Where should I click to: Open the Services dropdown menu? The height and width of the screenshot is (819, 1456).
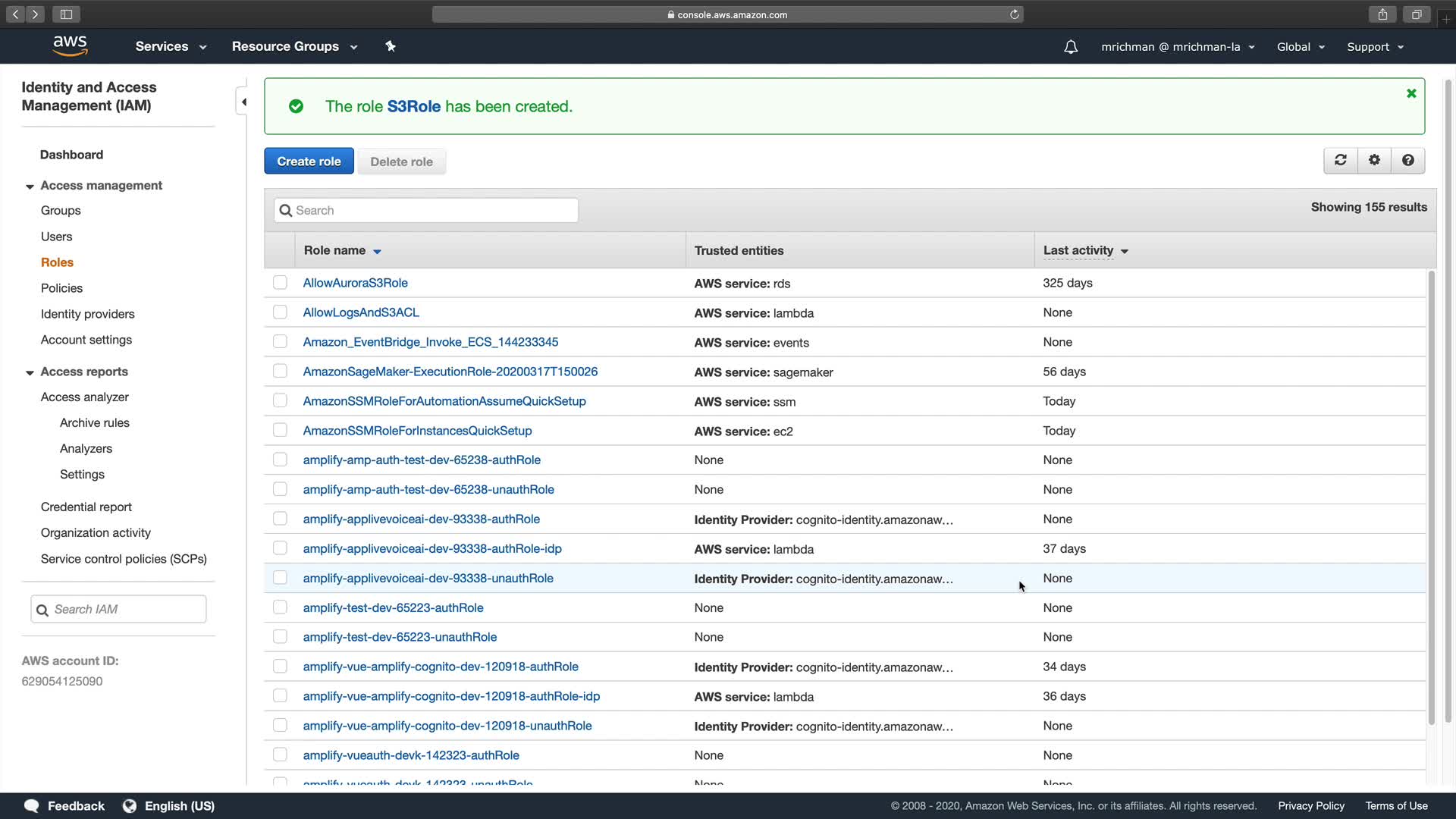[x=171, y=46]
